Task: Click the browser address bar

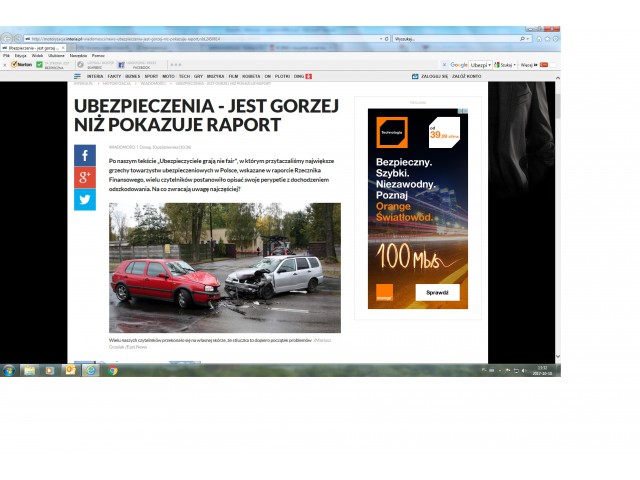Action: pyautogui.click(x=200, y=38)
